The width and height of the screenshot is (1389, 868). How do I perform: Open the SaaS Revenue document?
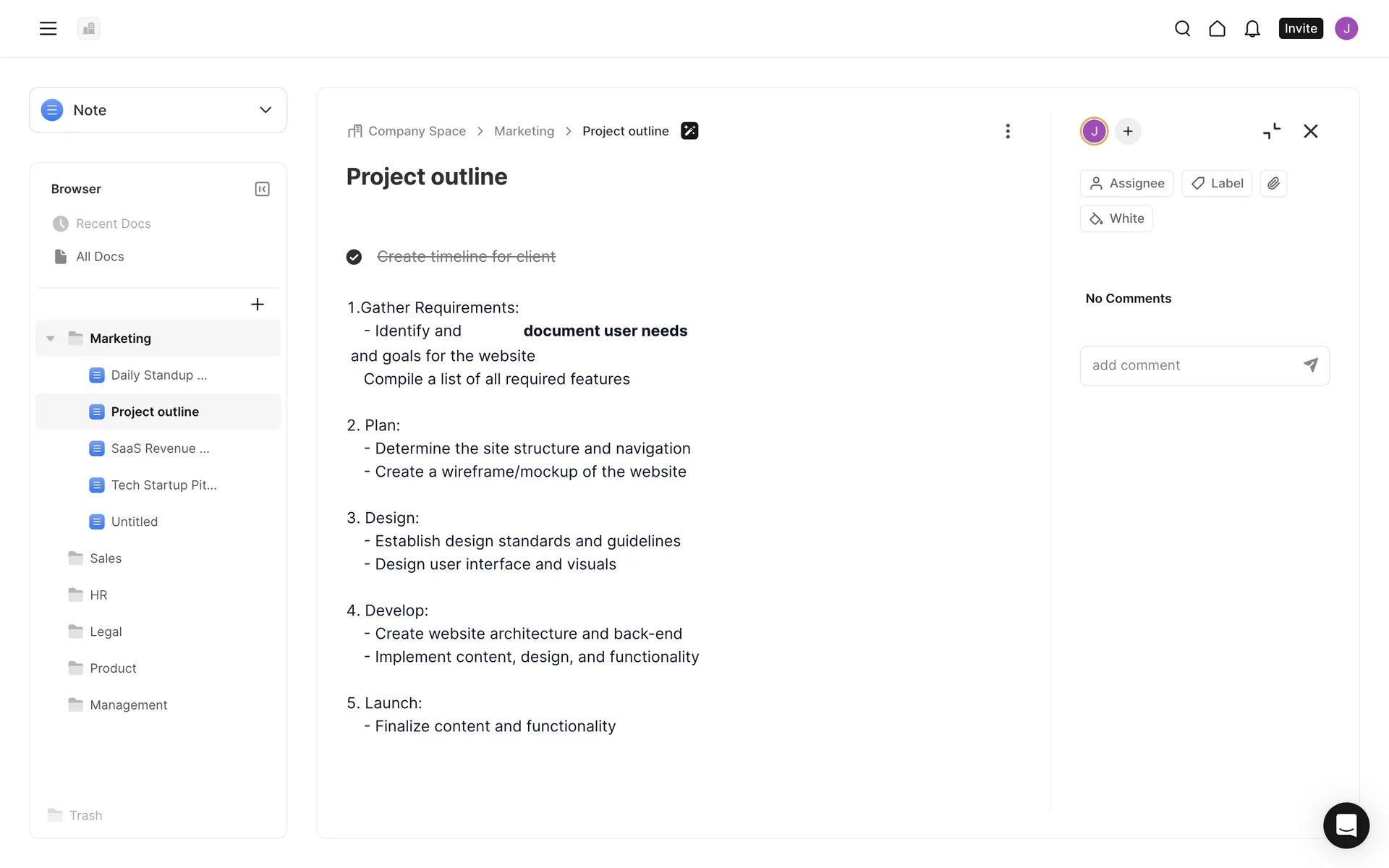(x=160, y=448)
